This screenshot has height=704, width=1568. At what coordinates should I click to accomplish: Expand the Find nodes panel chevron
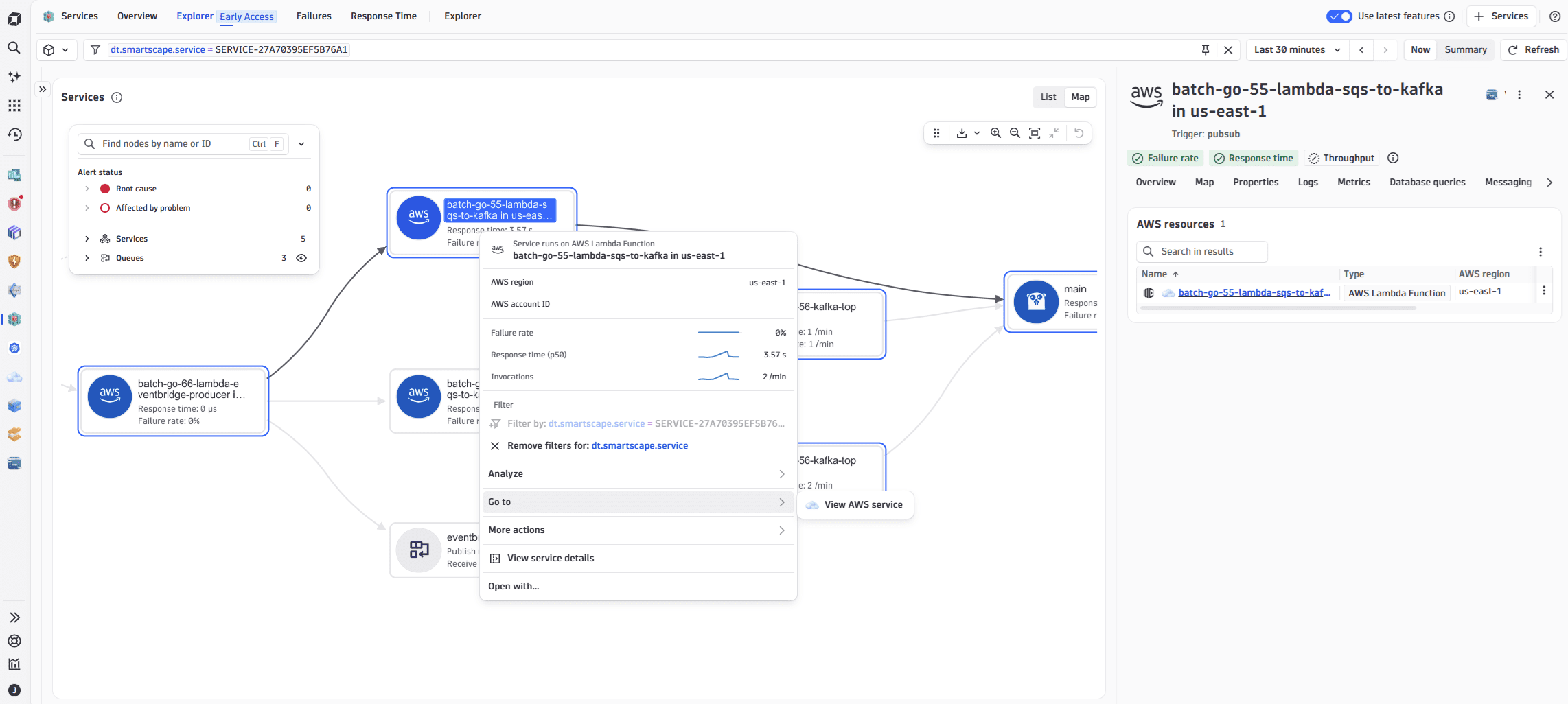[301, 144]
